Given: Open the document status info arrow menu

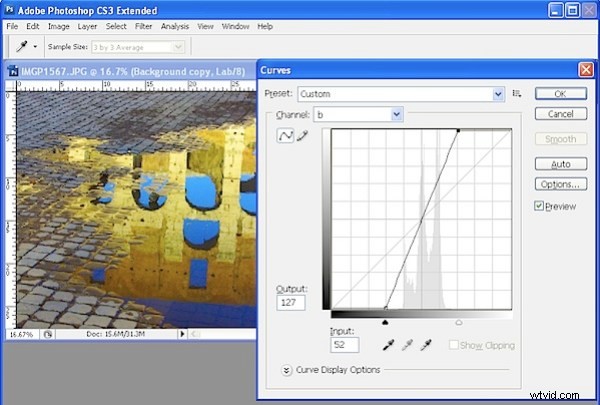Looking at the screenshot, I should 182,334.
